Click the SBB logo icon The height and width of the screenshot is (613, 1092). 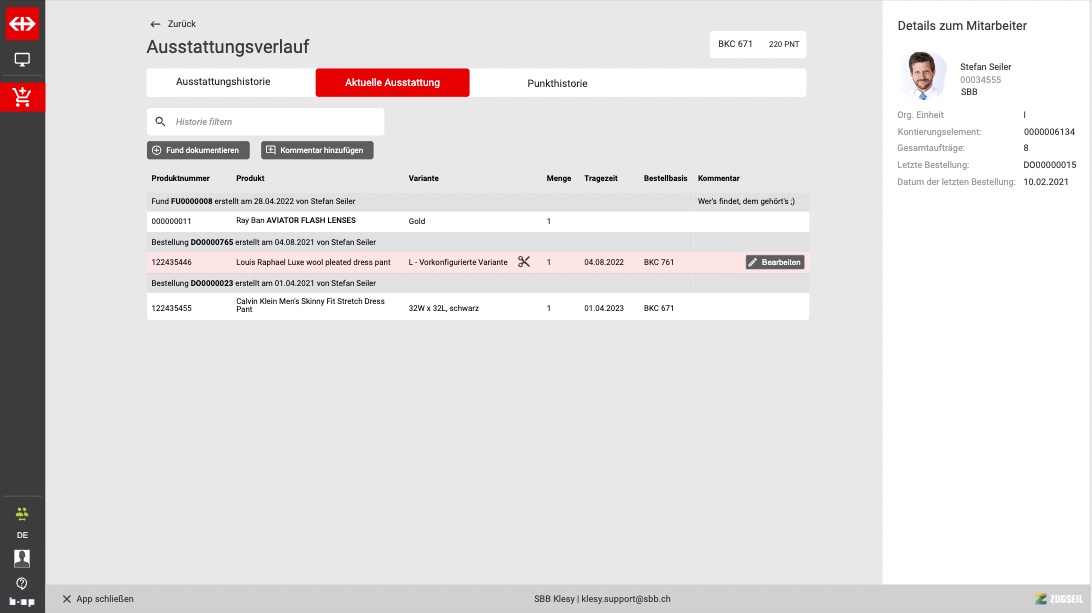click(22, 24)
